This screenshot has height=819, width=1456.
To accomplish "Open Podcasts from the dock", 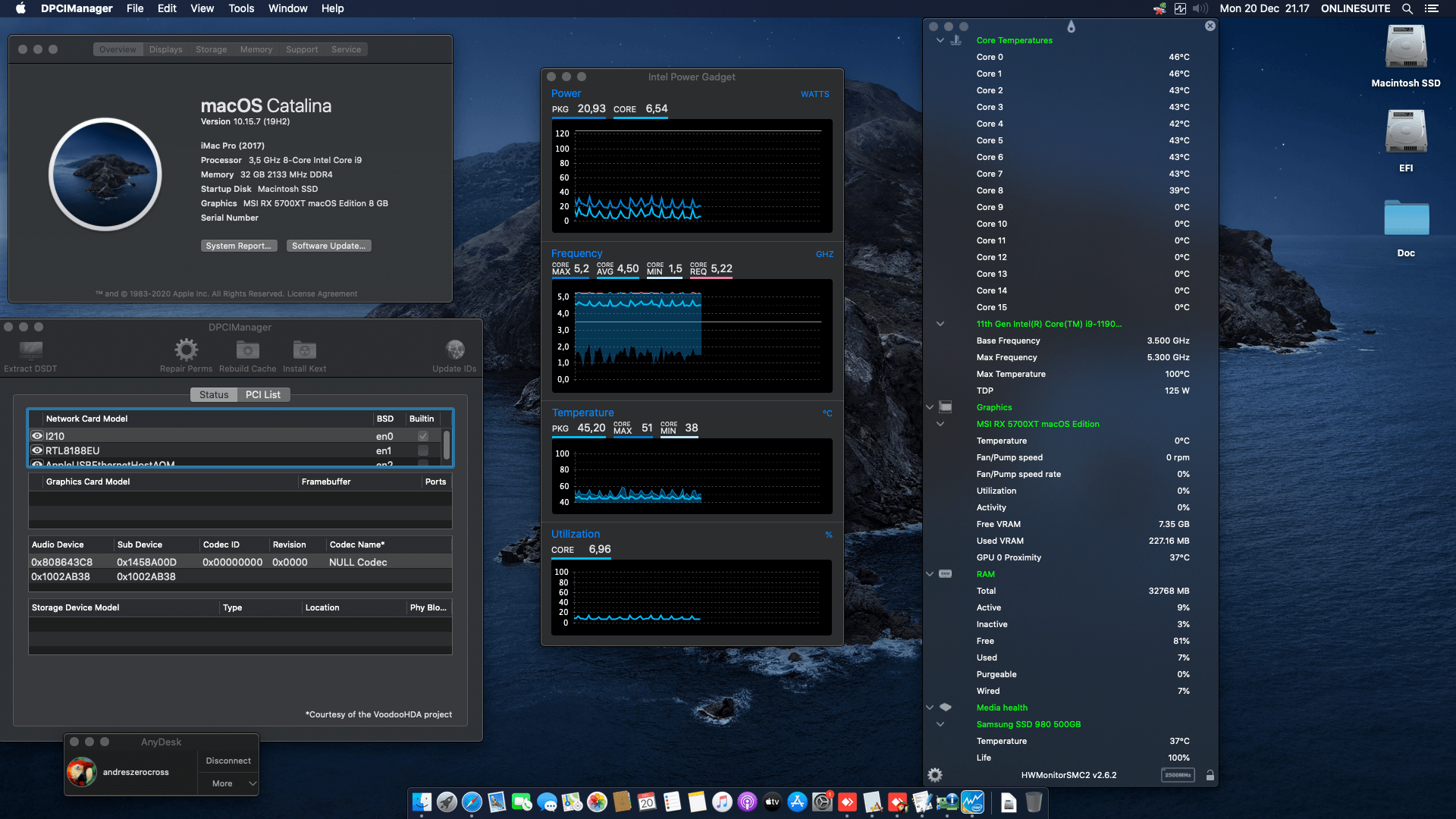I will (x=747, y=802).
